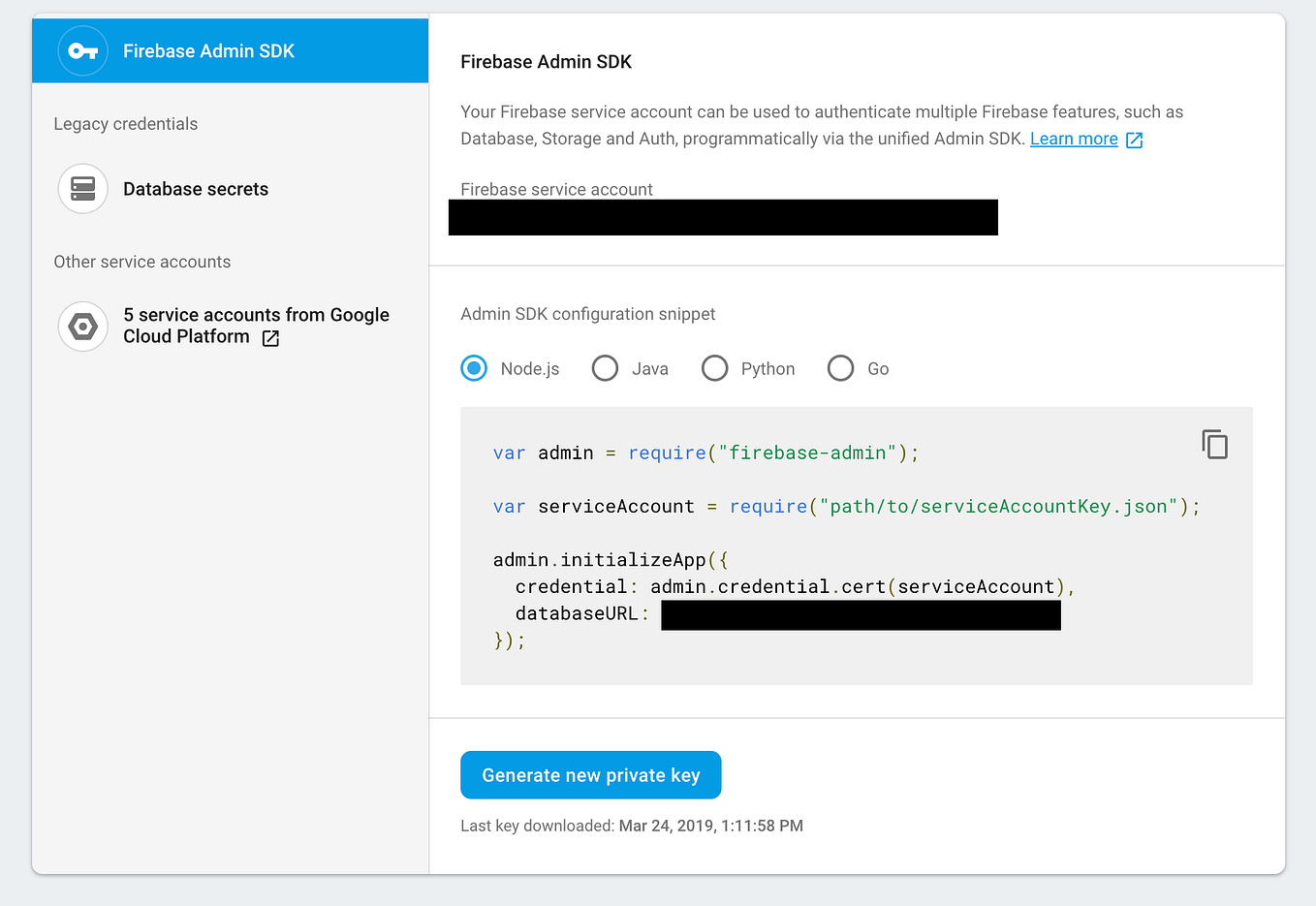Click the external link icon next to Learn more
This screenshot has height=906, width=1316.
coord(1133,139)
